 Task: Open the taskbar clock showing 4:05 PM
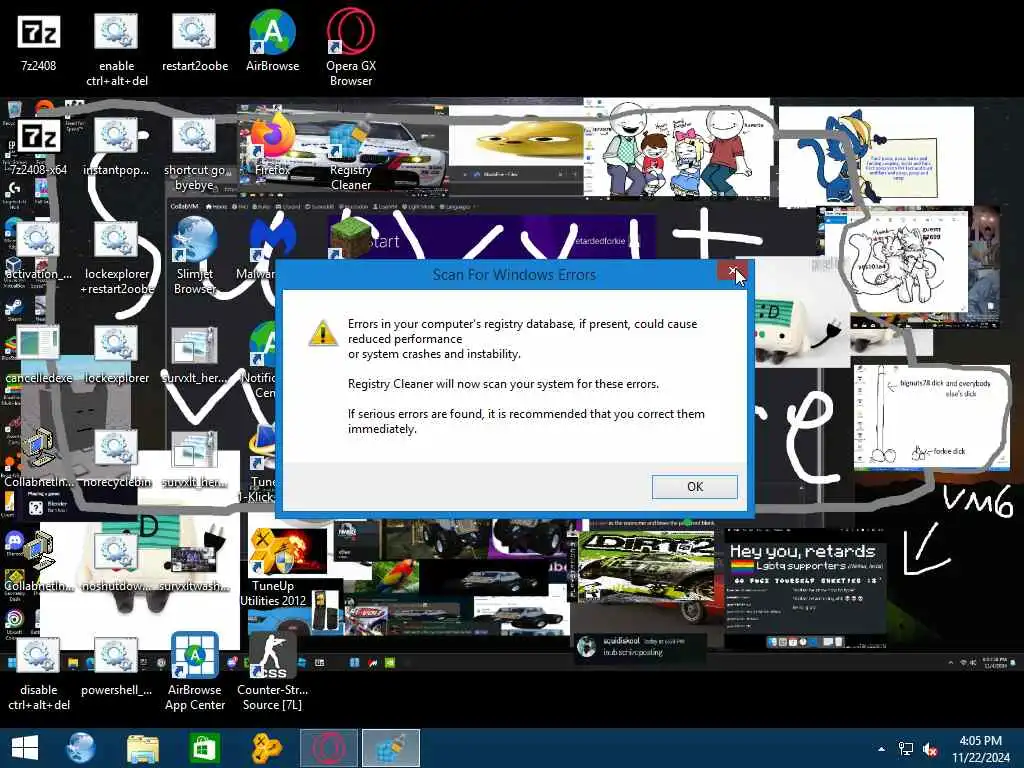click(980, 749)
